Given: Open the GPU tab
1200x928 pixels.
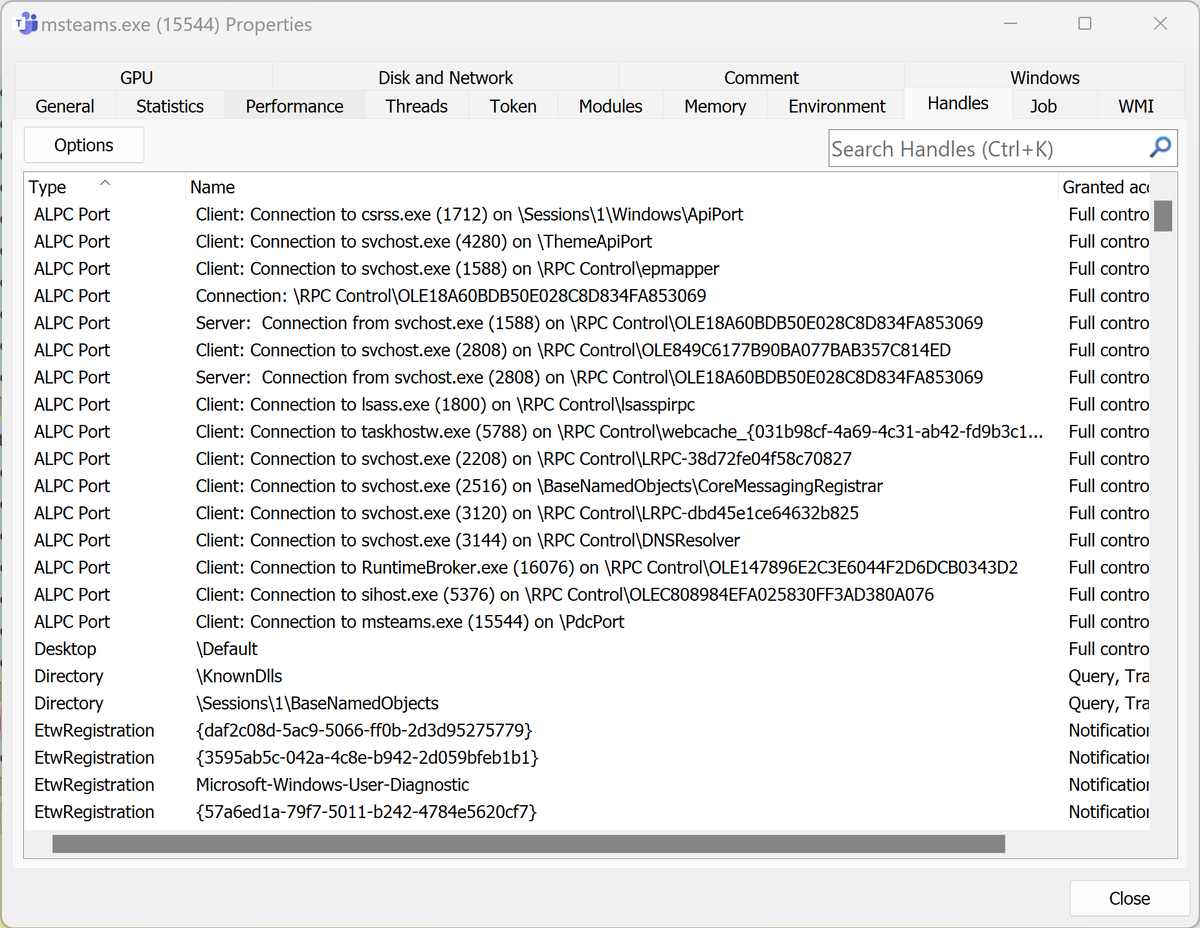Looking at the screenshot, I should 137,77.
